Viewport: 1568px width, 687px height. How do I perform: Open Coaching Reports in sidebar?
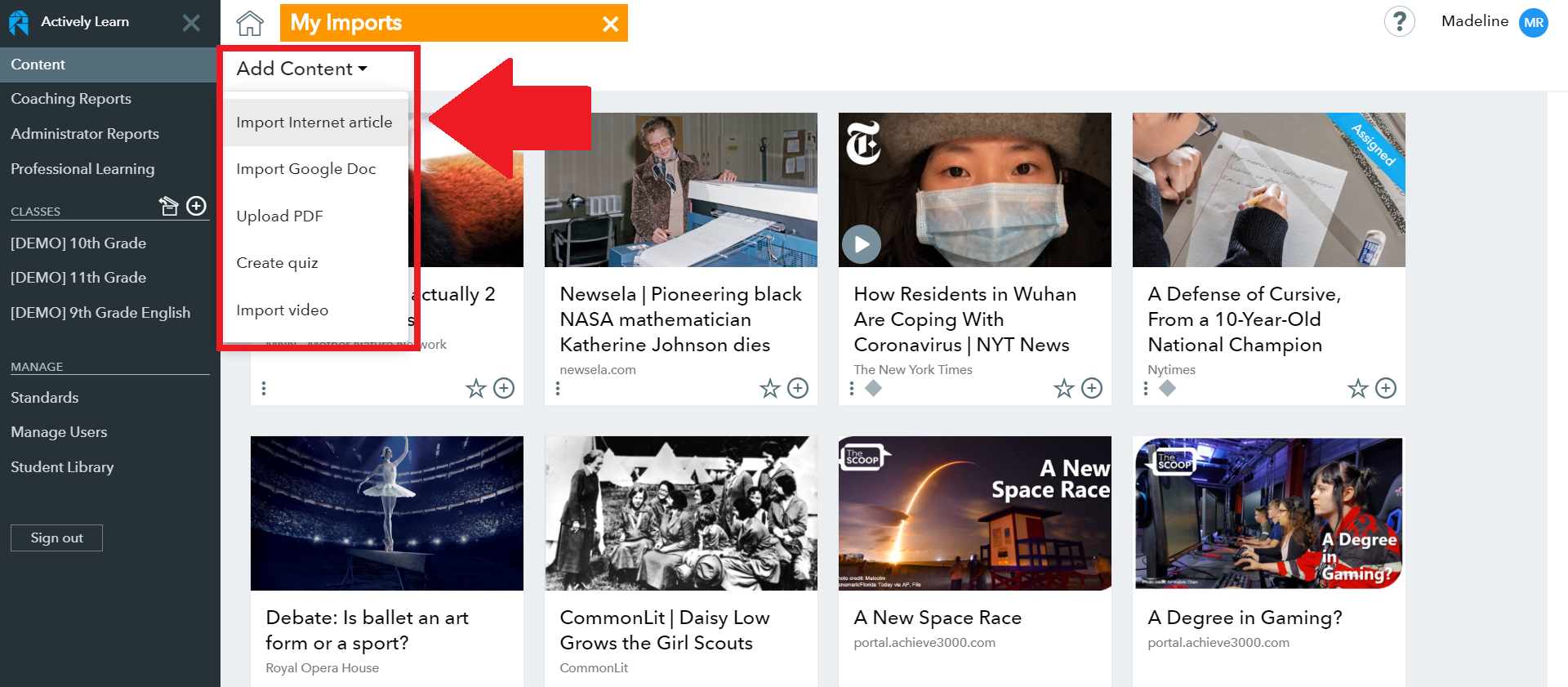(x=71, y=99)
